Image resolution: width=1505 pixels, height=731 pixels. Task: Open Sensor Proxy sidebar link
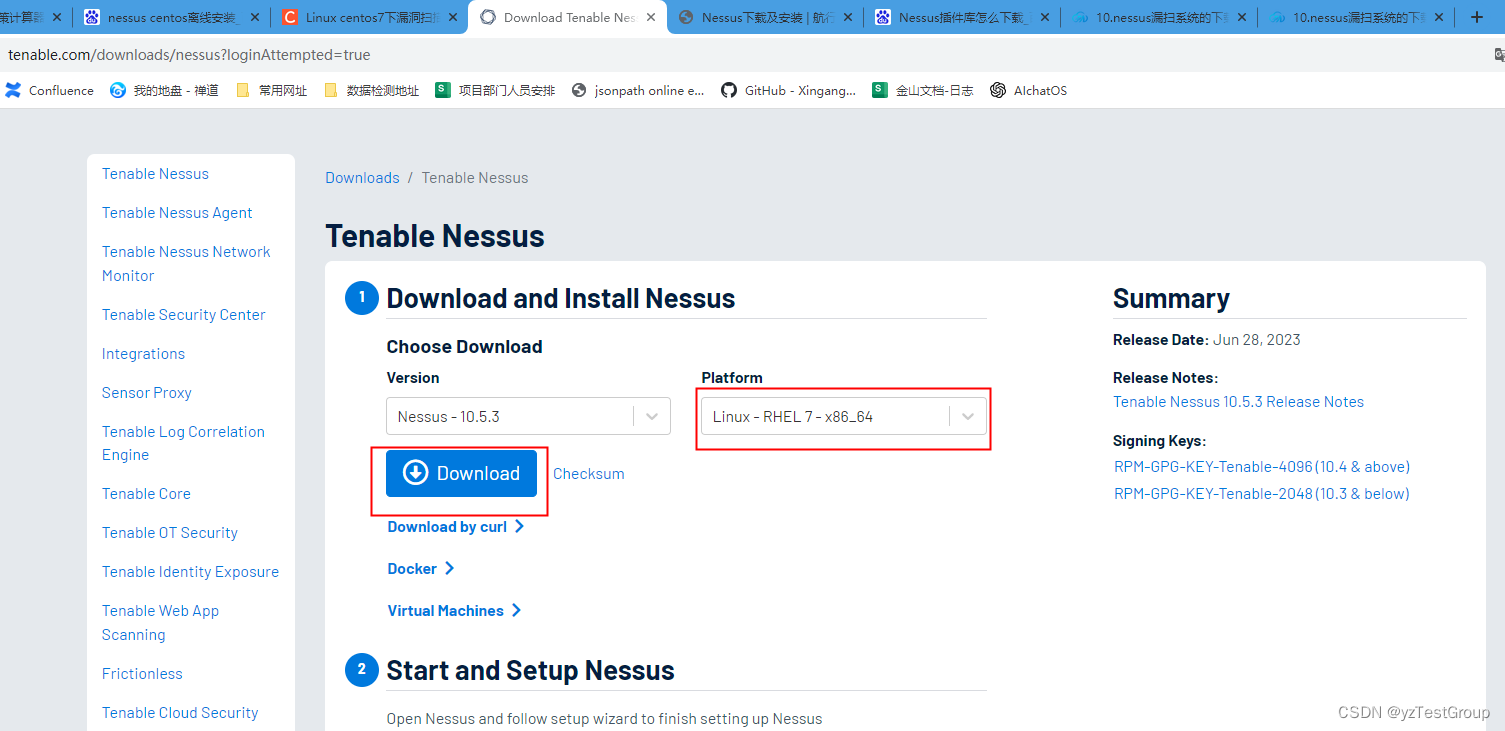point(147,393)
